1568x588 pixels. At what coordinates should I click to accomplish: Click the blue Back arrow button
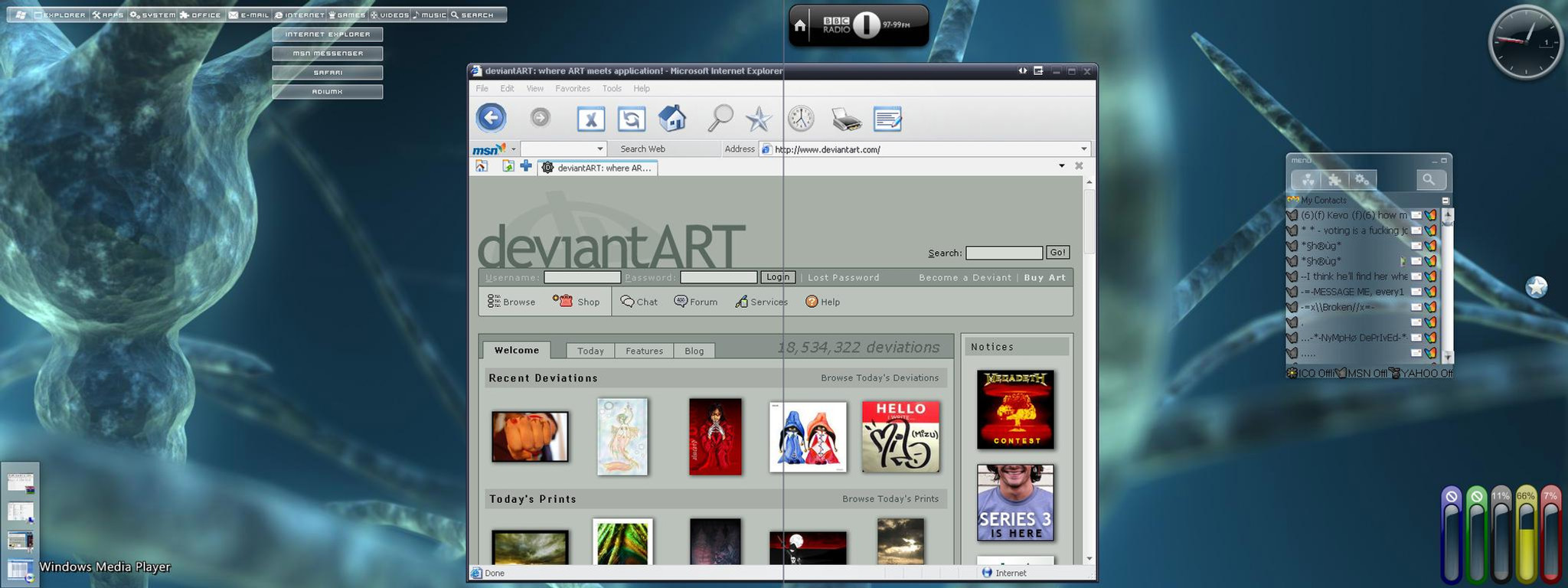pyautogui.click(x=492, y=118)
